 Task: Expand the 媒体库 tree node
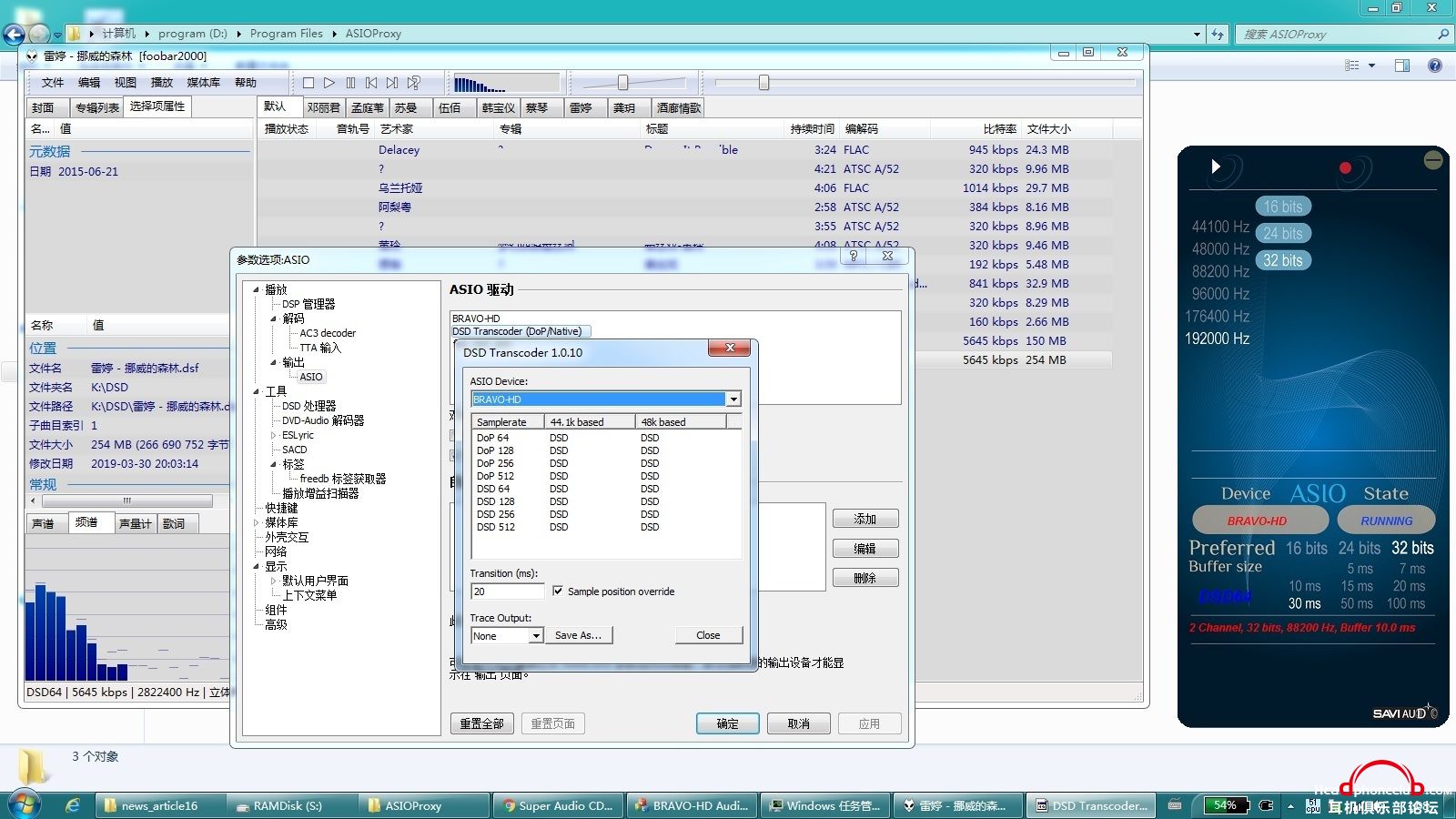pos(257,522)
